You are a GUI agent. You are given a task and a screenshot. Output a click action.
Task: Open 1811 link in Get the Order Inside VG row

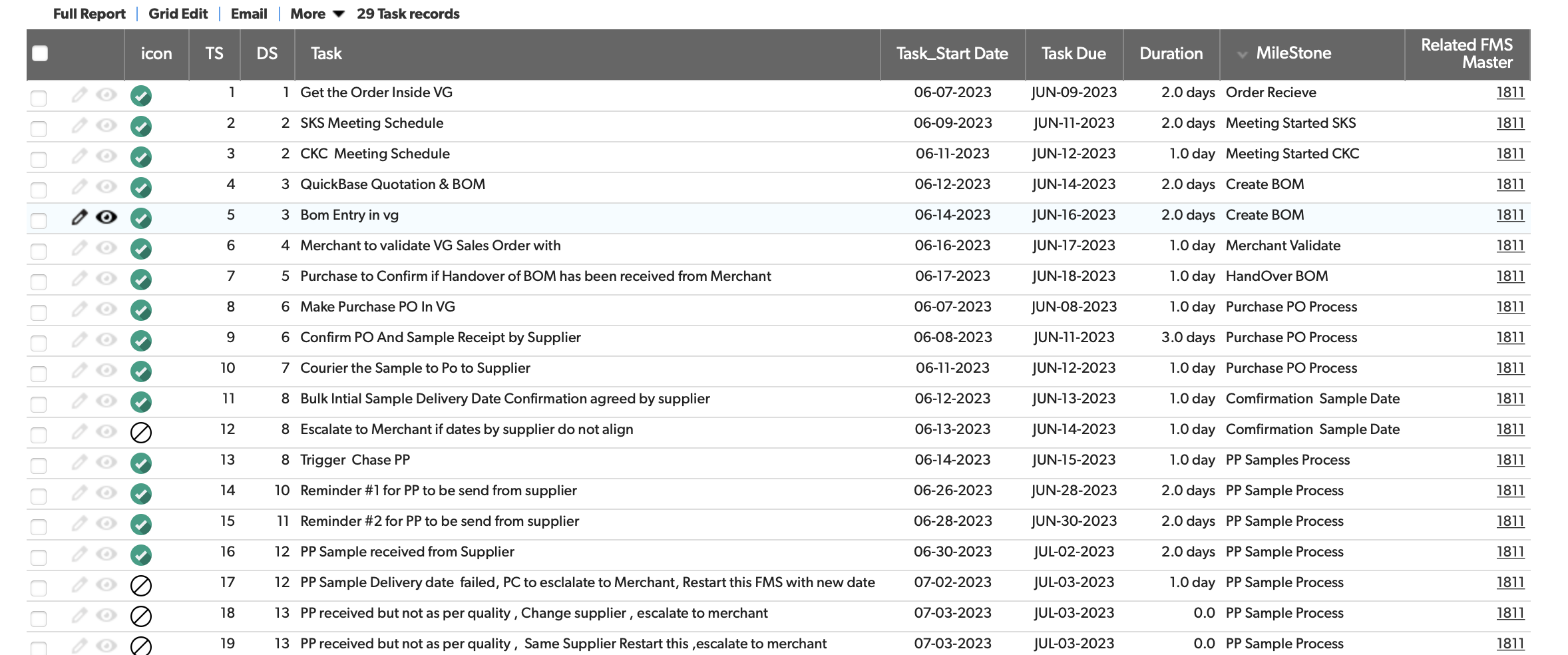pos(1510,93)
